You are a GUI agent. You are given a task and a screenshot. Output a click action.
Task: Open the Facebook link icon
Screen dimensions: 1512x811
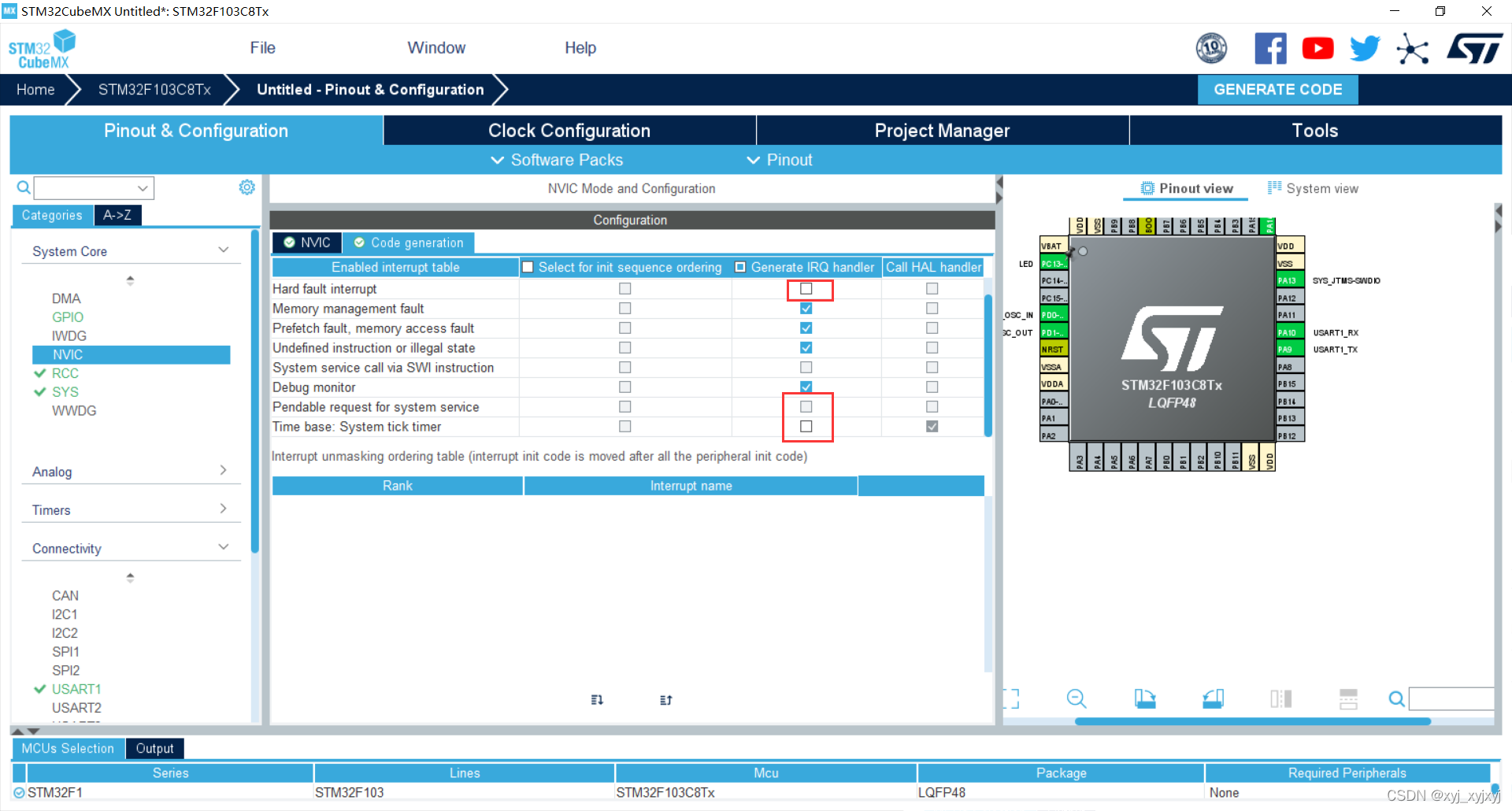1270,49
